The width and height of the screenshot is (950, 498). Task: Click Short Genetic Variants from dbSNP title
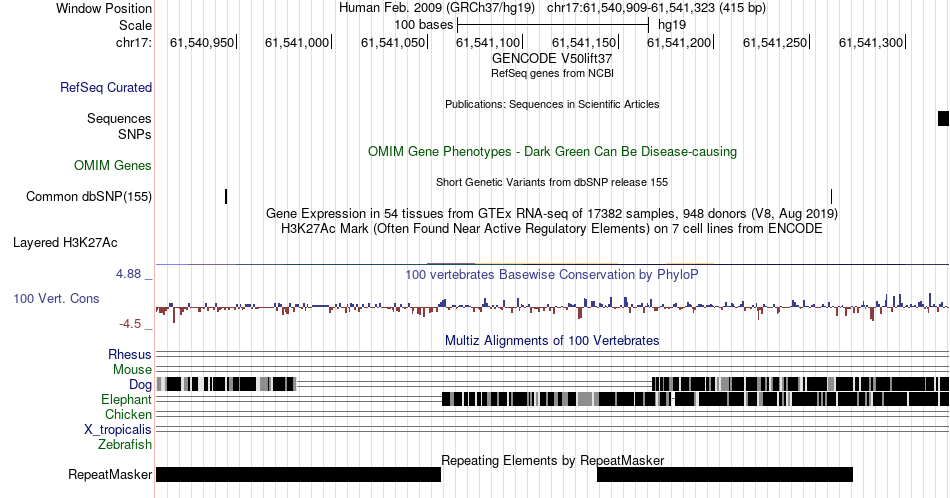pyautogui.click(x=552, y=182)
